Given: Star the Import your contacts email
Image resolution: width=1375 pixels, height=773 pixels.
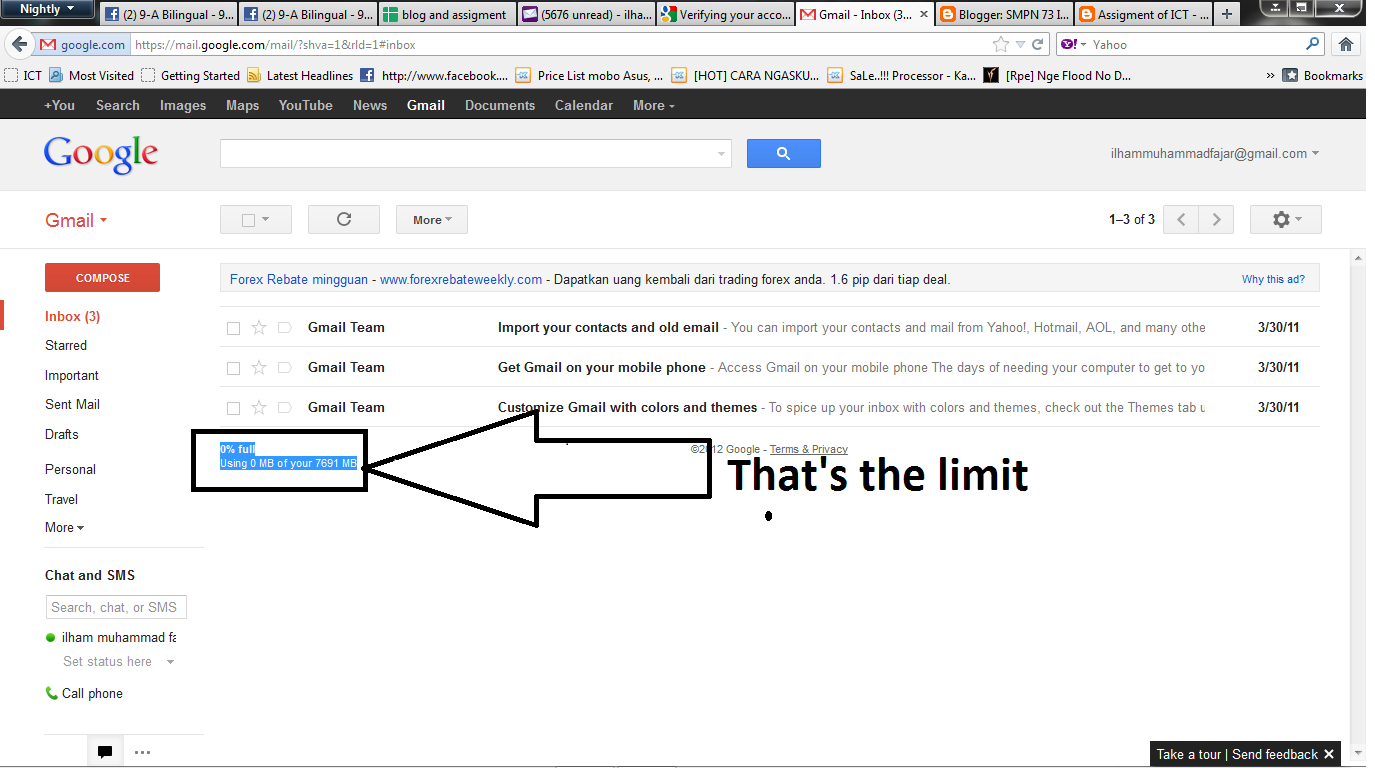Looking at the screenshot, I should [259, 327].
